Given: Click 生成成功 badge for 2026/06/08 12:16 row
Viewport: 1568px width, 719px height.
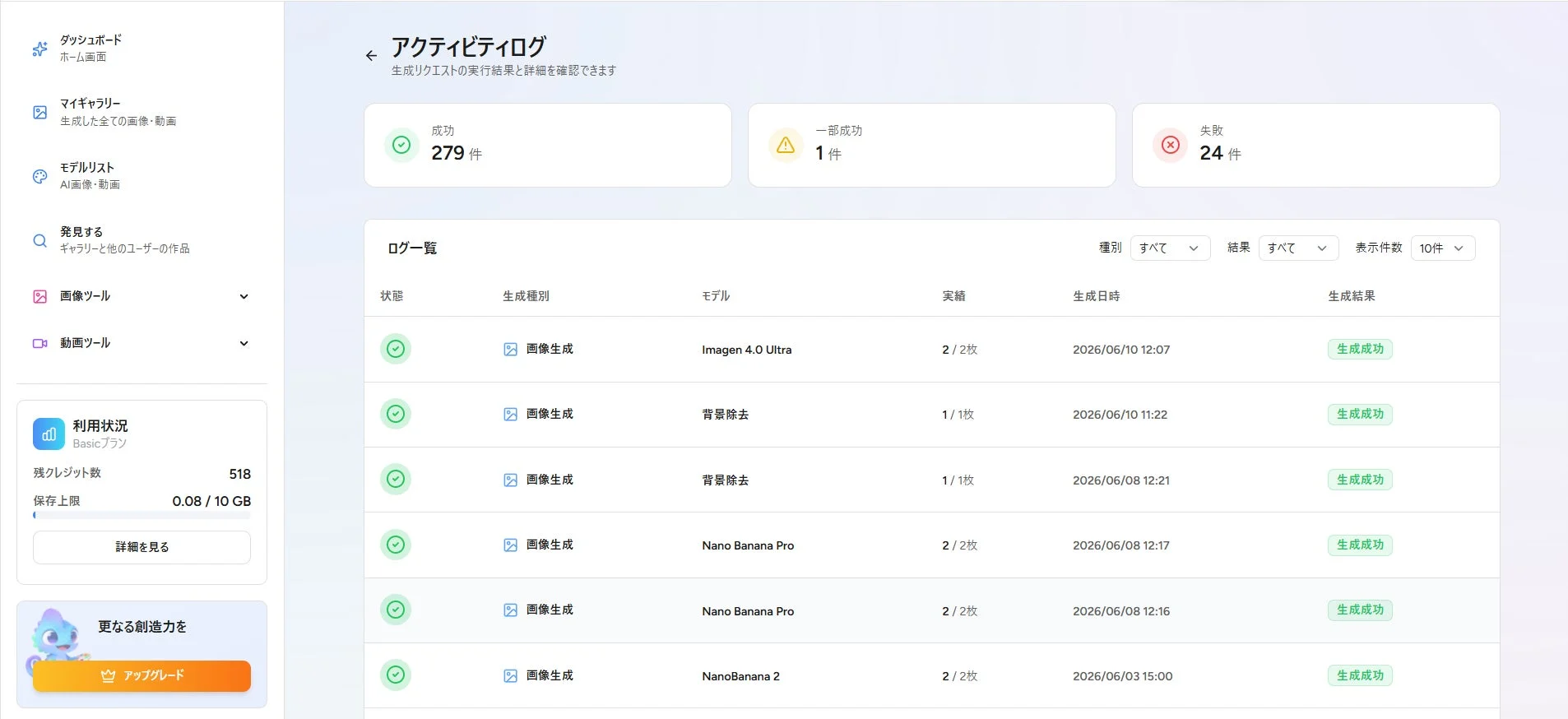Looking at the screenshot, I should [x=1360, y=610].
